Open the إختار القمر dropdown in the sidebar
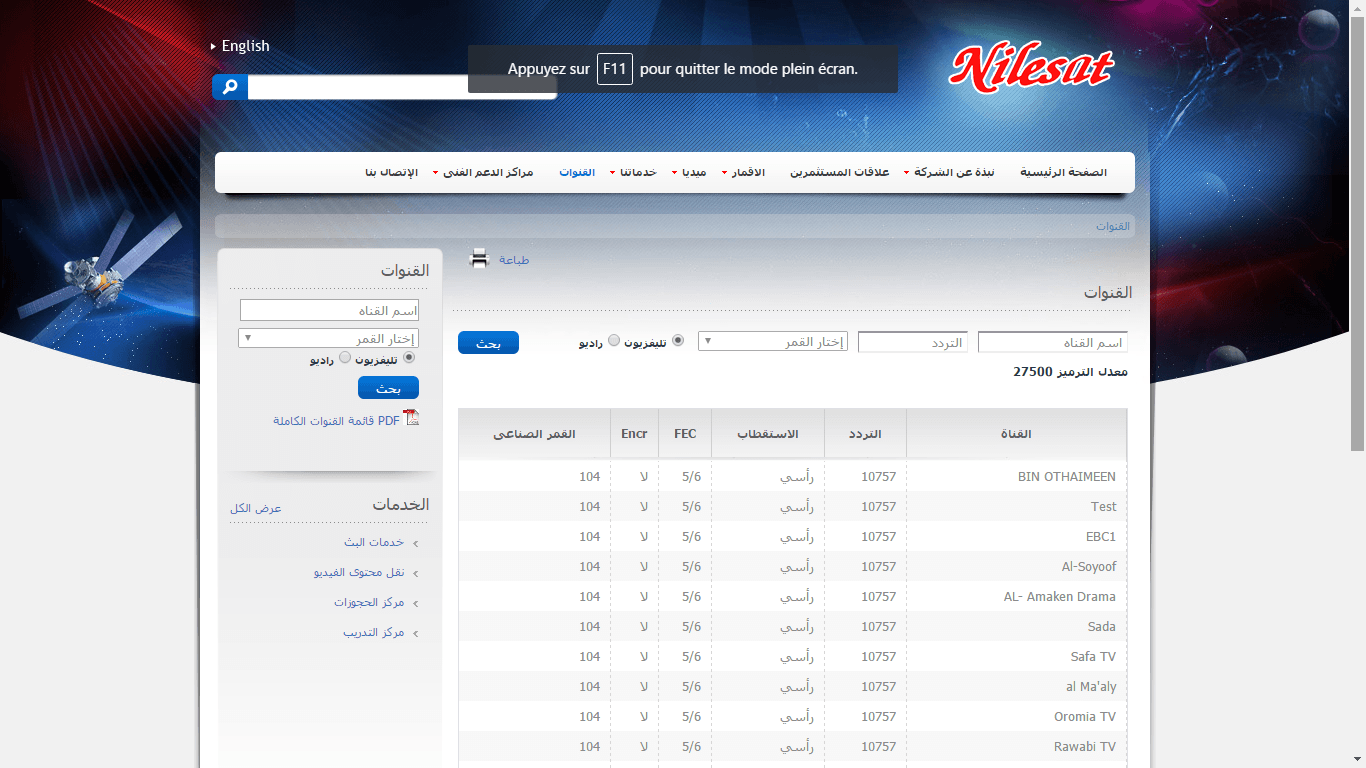 click(329, 338)
